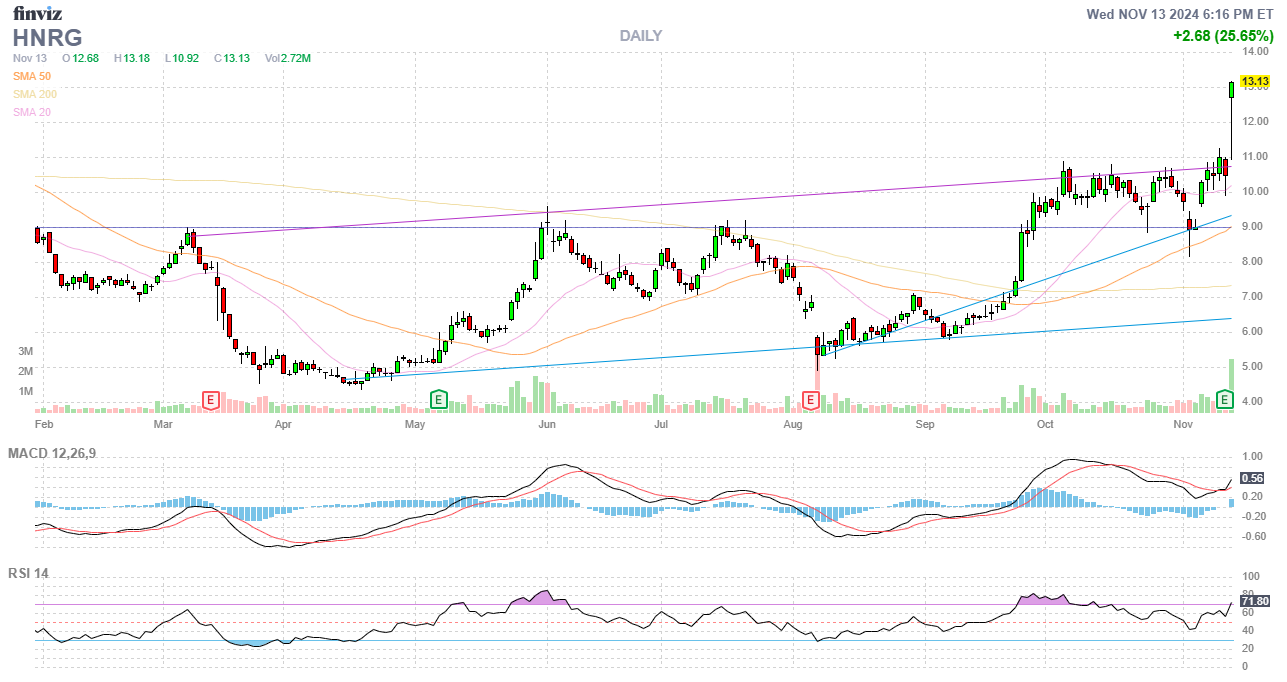Click the finviz logo
The image size is (1287, 682).
click(39, 13)
